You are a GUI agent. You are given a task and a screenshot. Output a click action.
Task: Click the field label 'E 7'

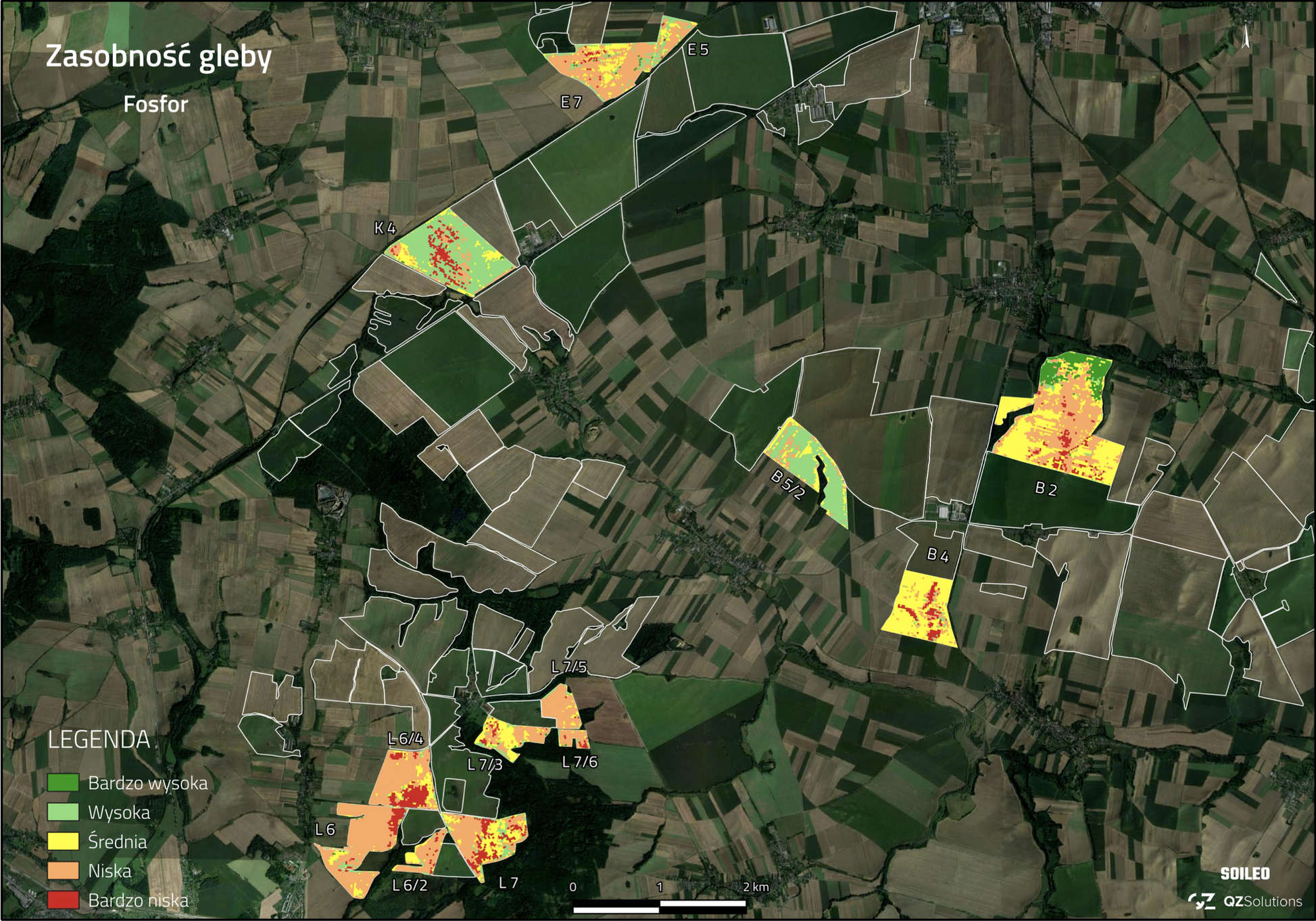571,102
